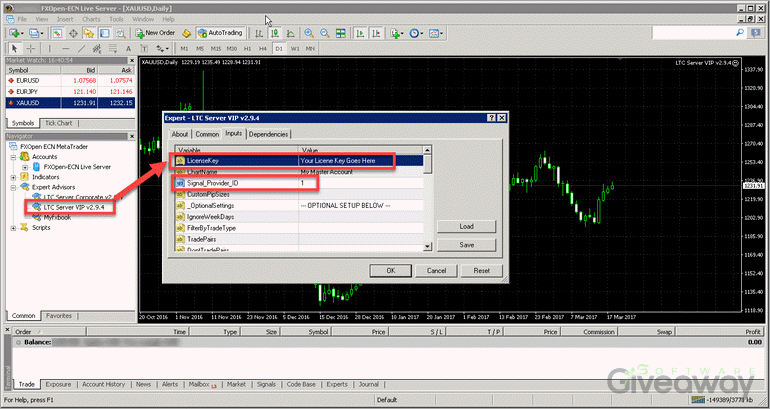
Task: Switch to the Dependencies tab
Action: click(x=269, y=134)
